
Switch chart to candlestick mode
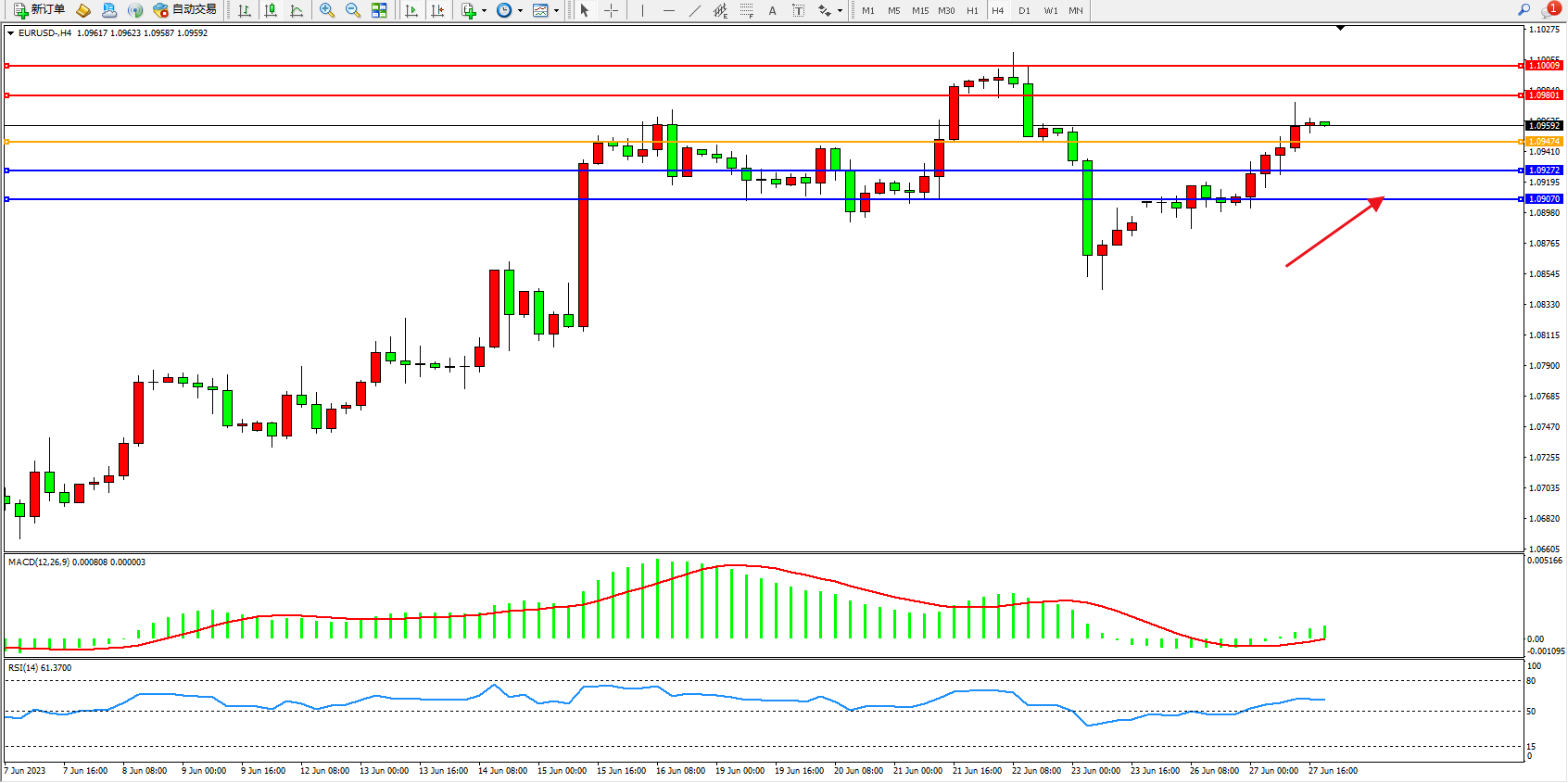coord(271,10)
